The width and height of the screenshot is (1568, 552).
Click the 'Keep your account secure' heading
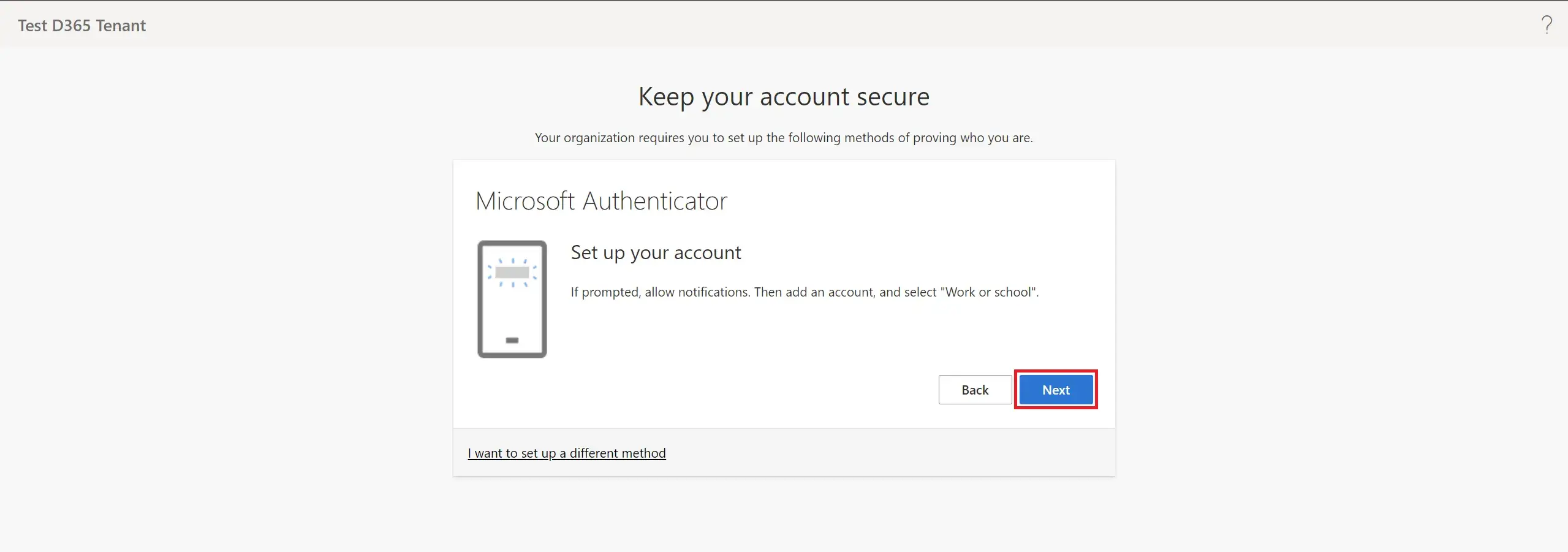[x=784, y=97]
